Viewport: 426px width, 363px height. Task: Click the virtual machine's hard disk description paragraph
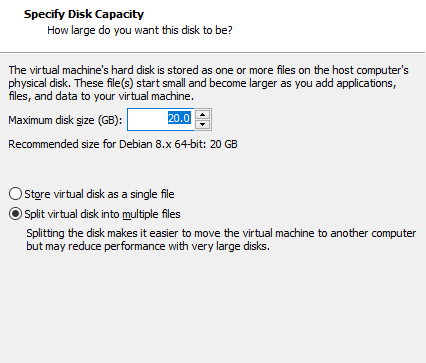point(208,83)
